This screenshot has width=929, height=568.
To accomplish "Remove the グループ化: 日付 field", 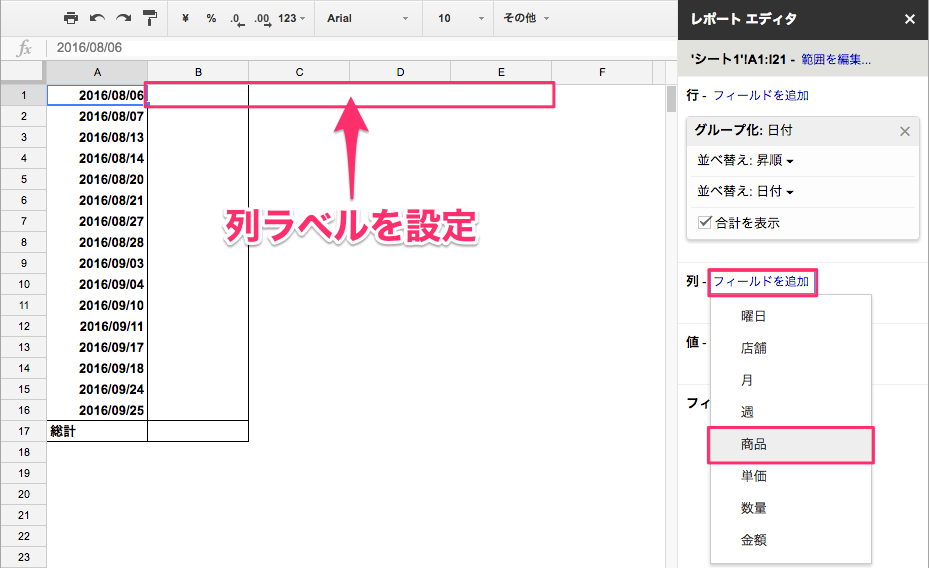I will click(x=905, y=131).
